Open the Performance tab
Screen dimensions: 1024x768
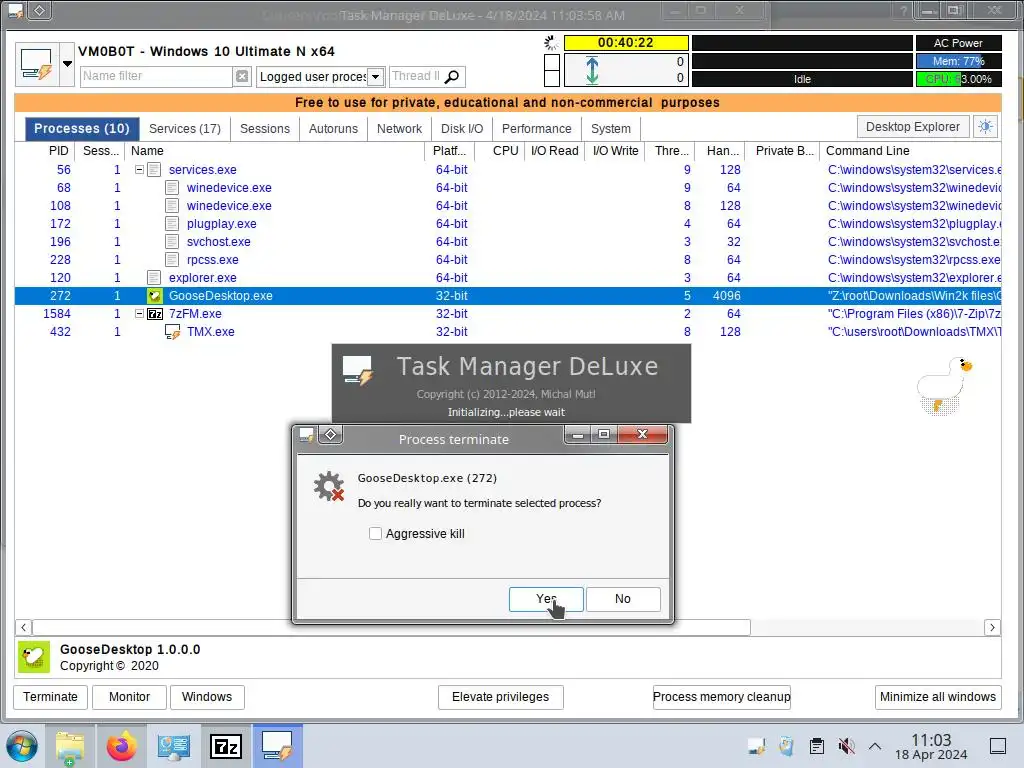[536, 129]
